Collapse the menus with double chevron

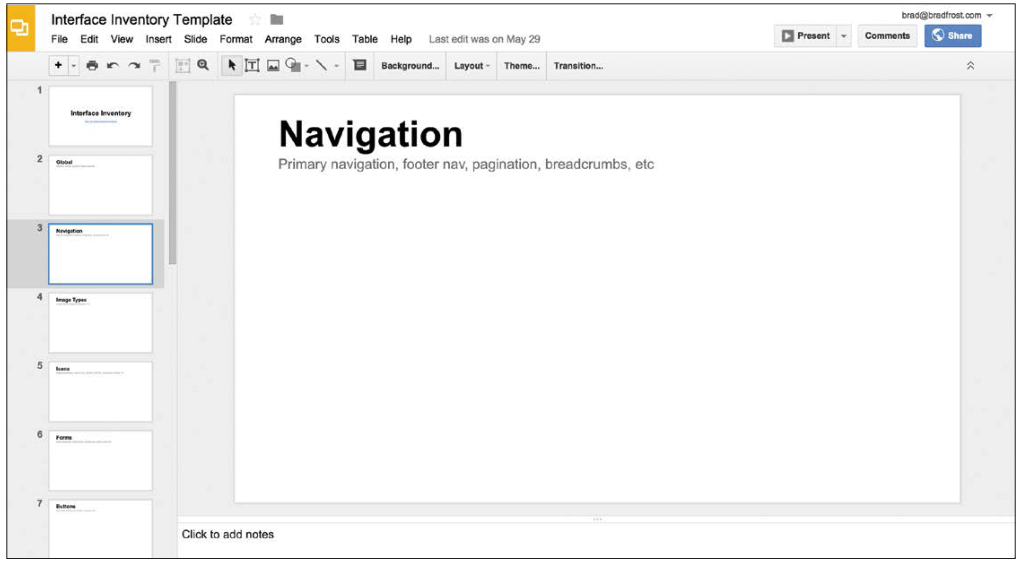970,65
